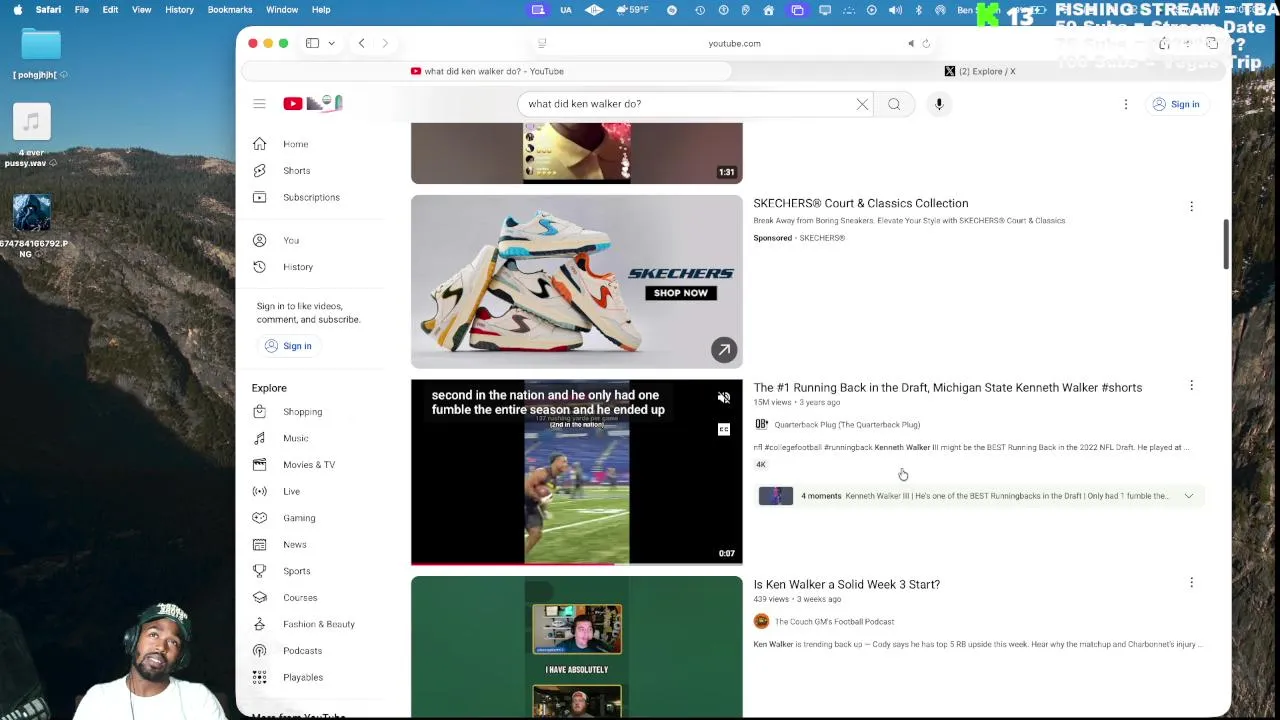Click the header Sign in button
This screenshot has height=720, width=1280.
[x=1175, y=104]
